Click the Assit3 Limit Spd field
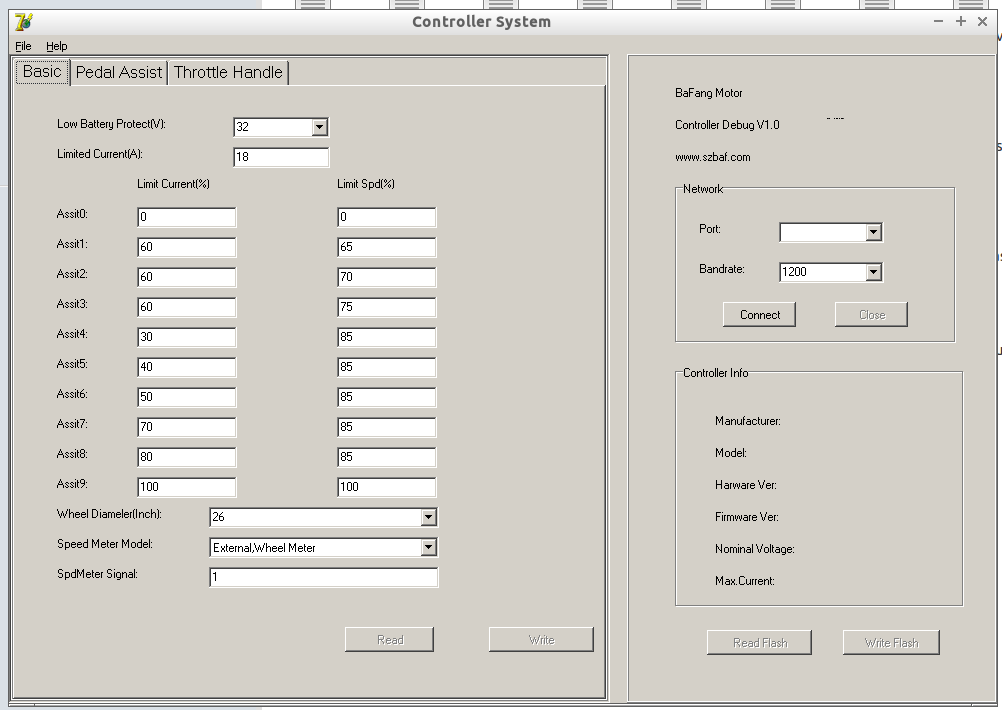 point(387,307)
